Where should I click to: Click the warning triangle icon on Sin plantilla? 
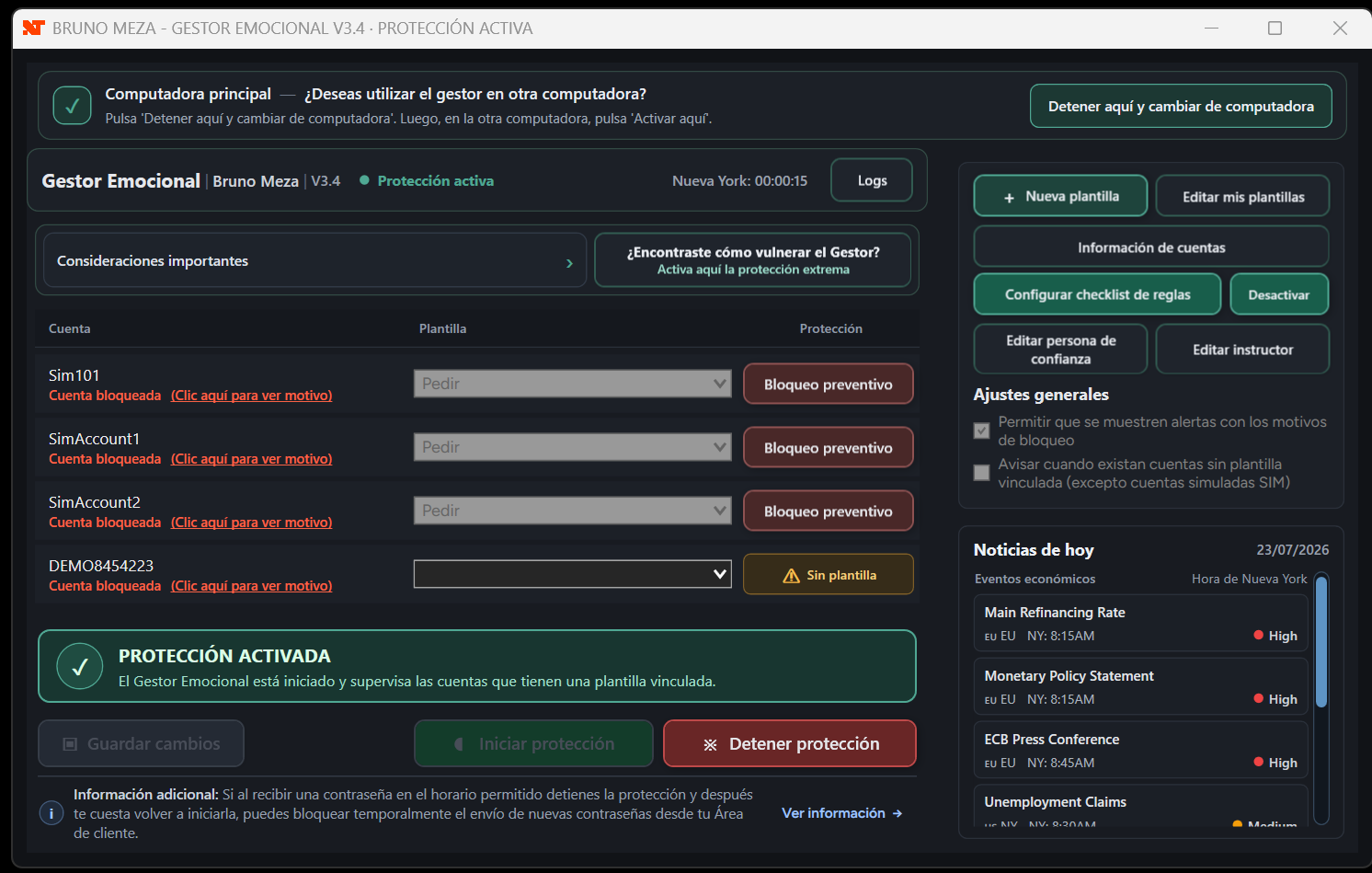[x=791, y=575]
